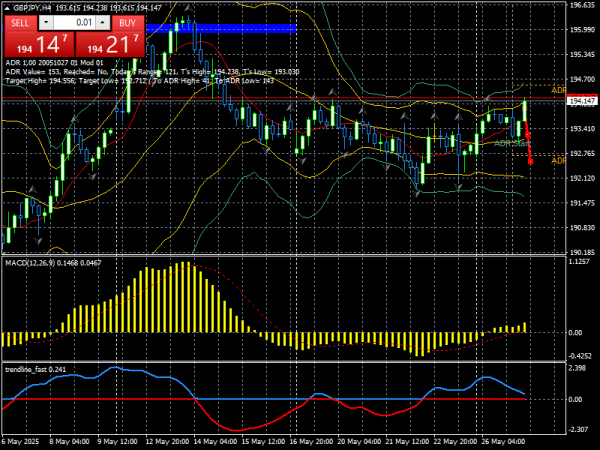
Task: Click the 192.765 price scale label
Action: click(582, 153)
